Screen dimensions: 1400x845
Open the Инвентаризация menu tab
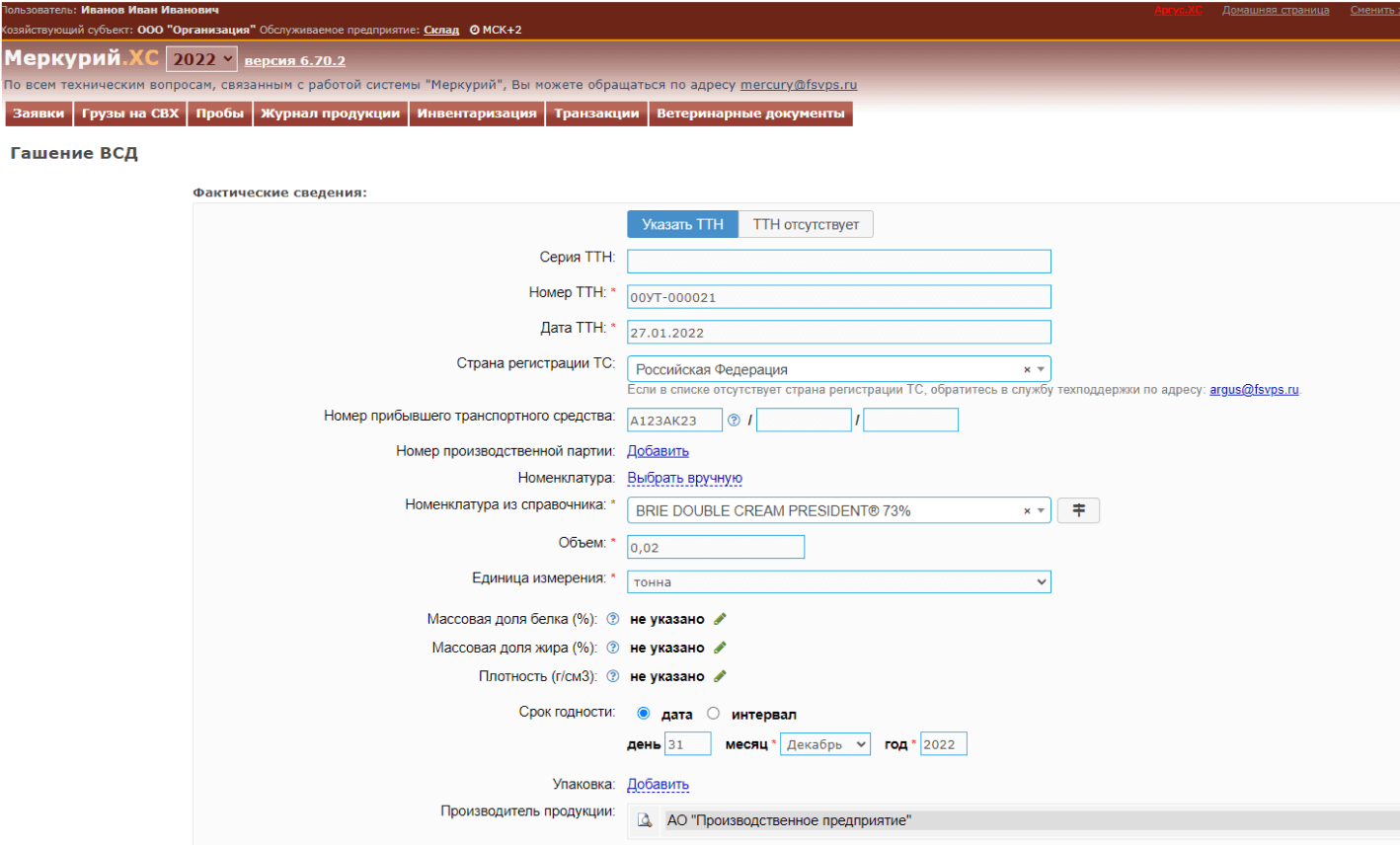coord(477,114)
